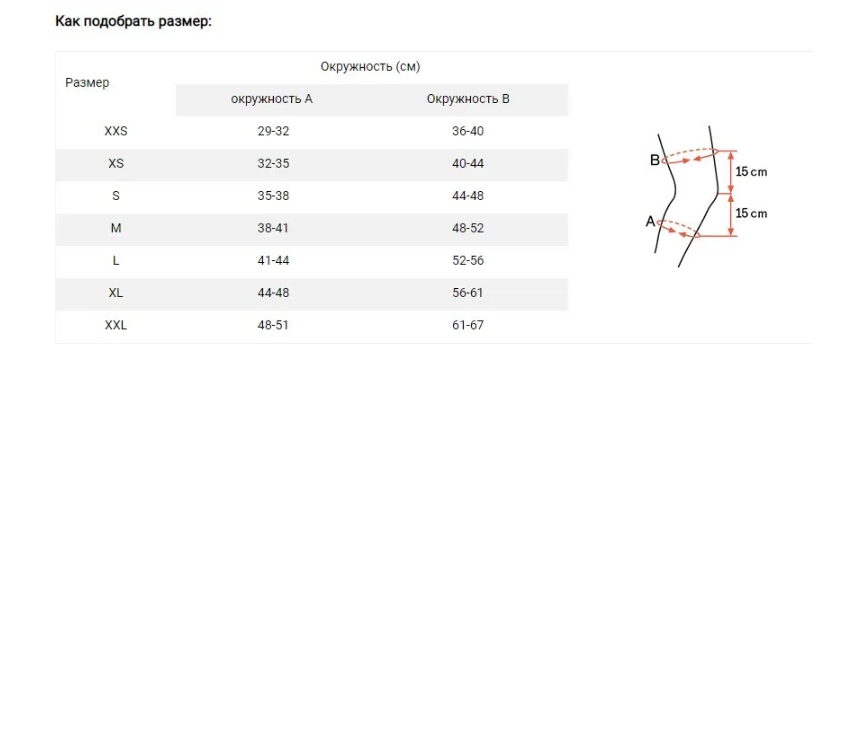This screenshot has height=729, width=852.
Task: Click the 'Размер' header cell
Action: (x=87, y=83)
